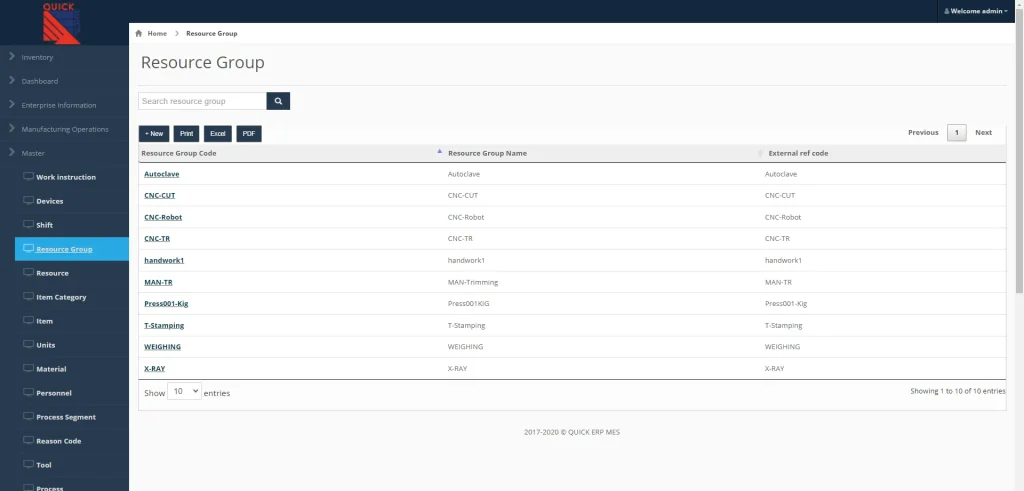This screenshot has width=1024, height=491.
Task: Click the monitor icon beside Resource Group
Action: click(x=28, y=248)
